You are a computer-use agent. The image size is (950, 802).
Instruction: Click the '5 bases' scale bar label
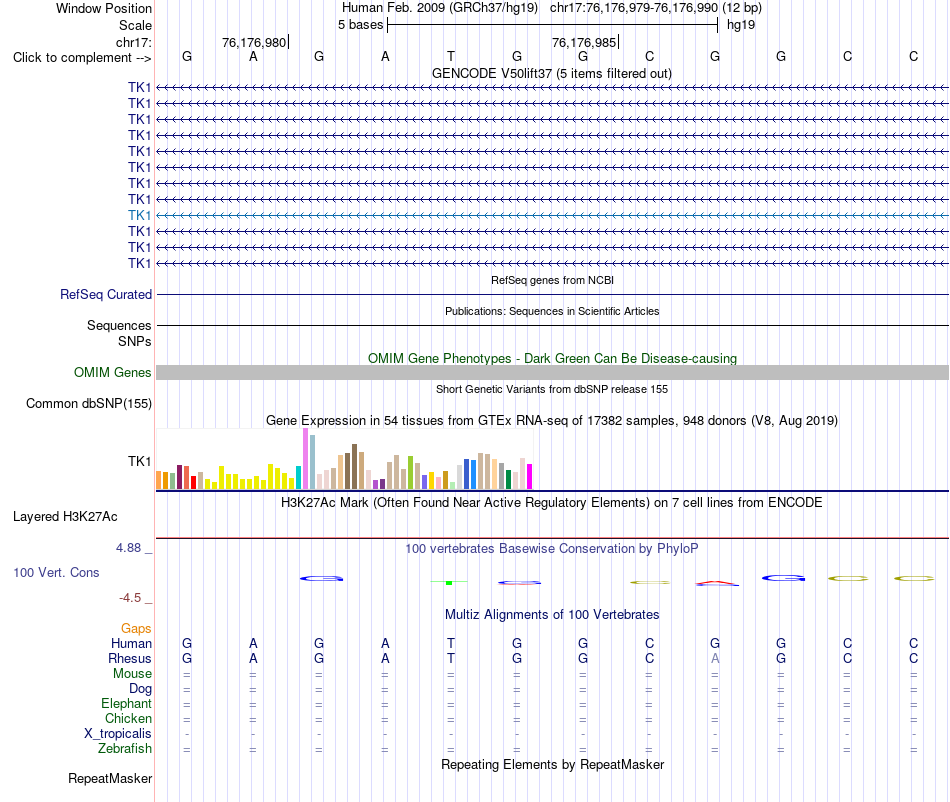360,25
